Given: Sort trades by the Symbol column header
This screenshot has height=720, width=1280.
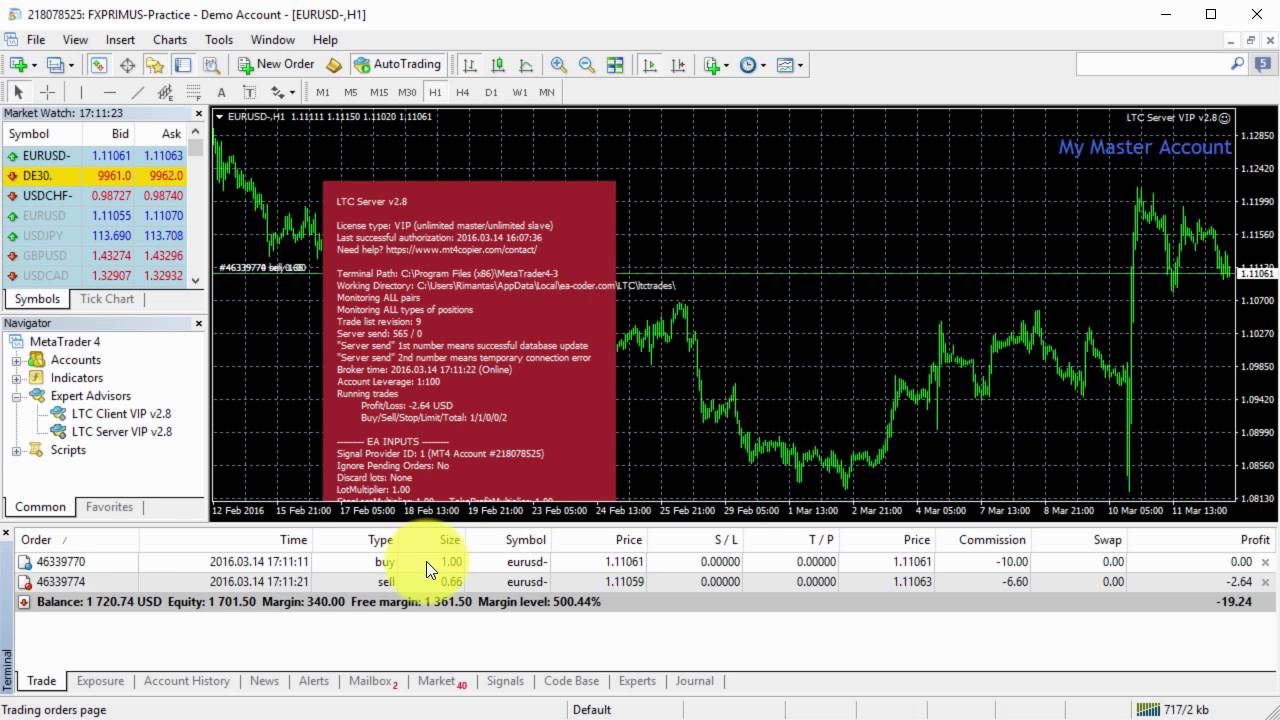Looking at the screenshot, I should click(x=526, y=540).
